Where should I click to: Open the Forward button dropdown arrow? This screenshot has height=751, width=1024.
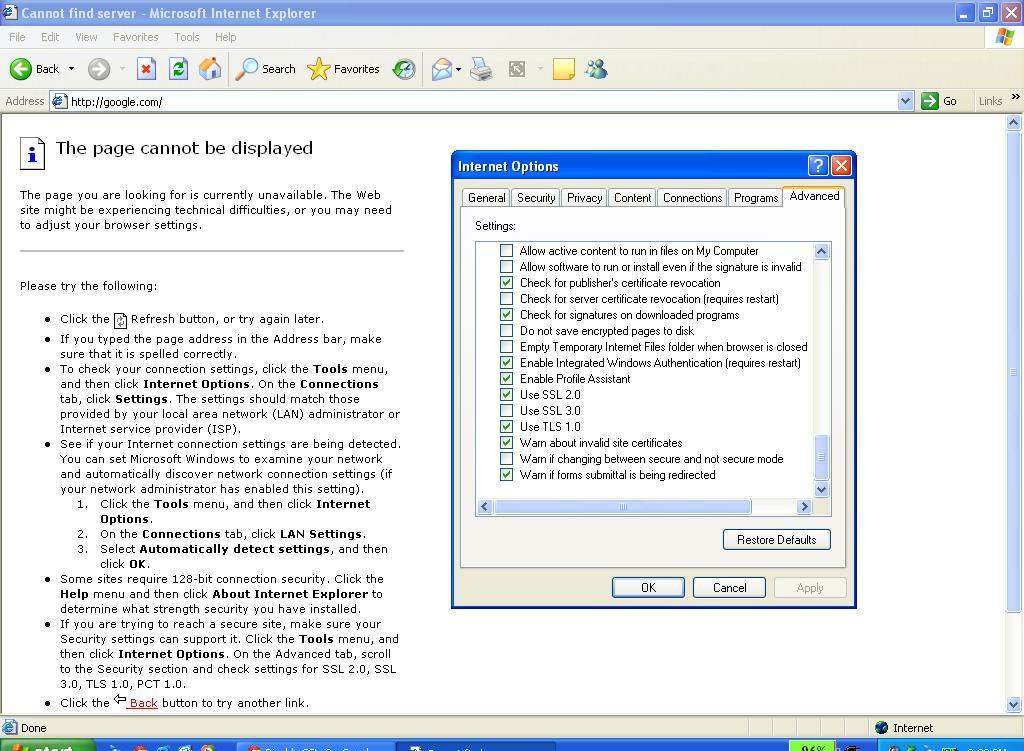122,69
